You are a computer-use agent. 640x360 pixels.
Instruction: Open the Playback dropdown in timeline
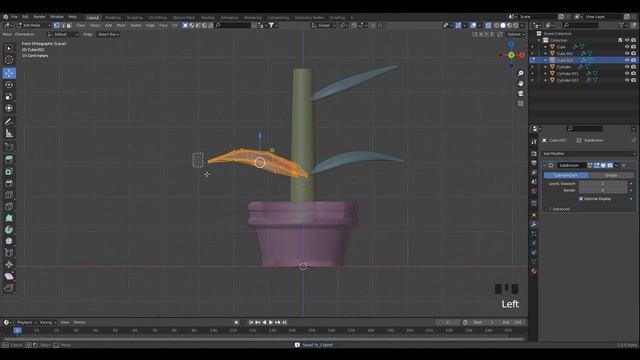(x=27, y=322)
